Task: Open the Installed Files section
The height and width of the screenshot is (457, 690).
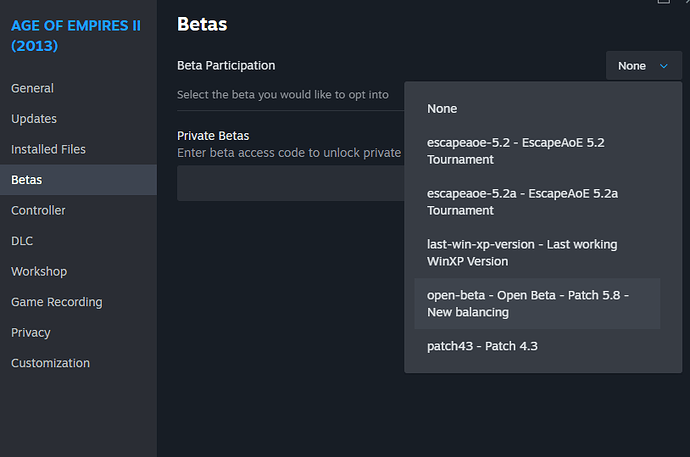Action: [x=78, y=150]
